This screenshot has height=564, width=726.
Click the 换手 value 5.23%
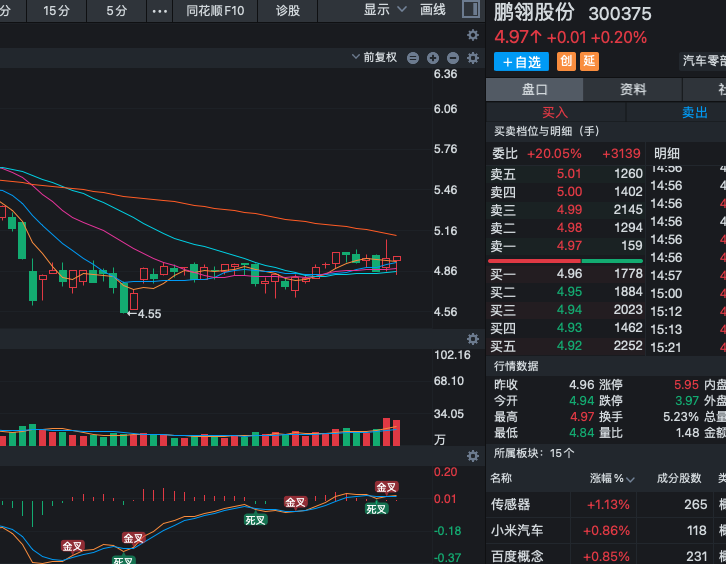[x=681, y=417]
